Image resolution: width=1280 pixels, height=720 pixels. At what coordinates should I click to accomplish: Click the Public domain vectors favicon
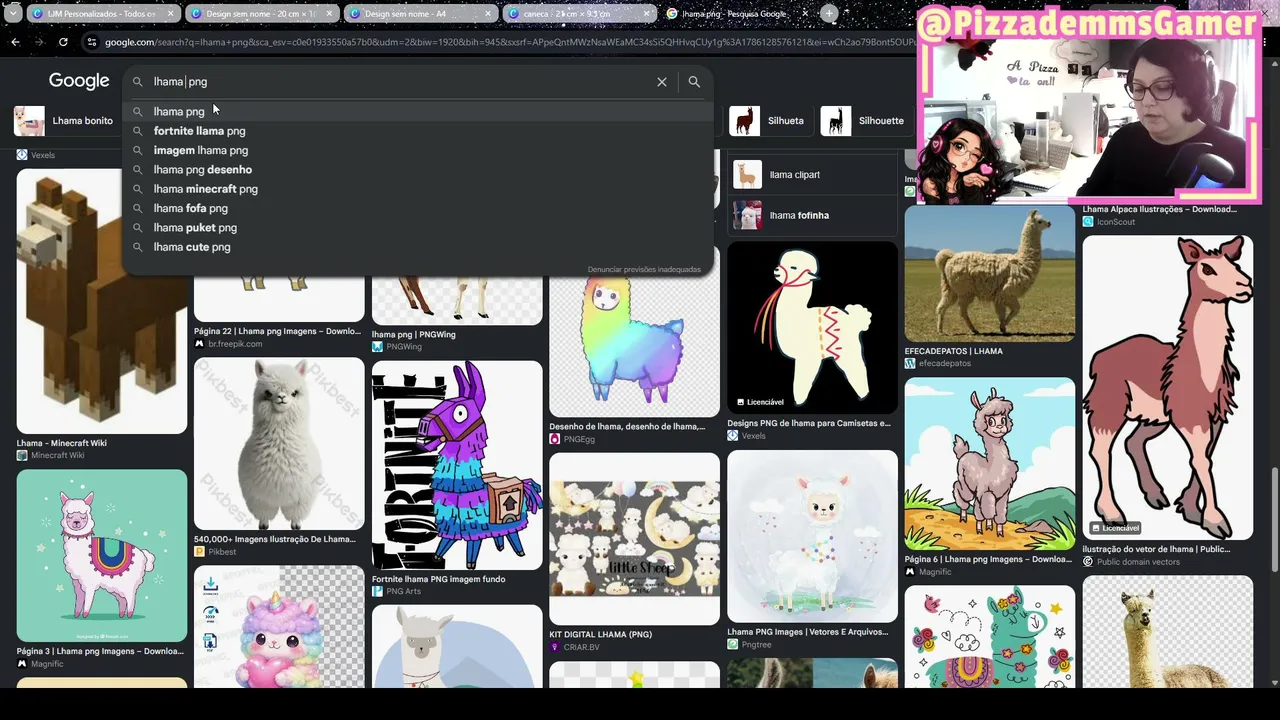click(1088, 562)
